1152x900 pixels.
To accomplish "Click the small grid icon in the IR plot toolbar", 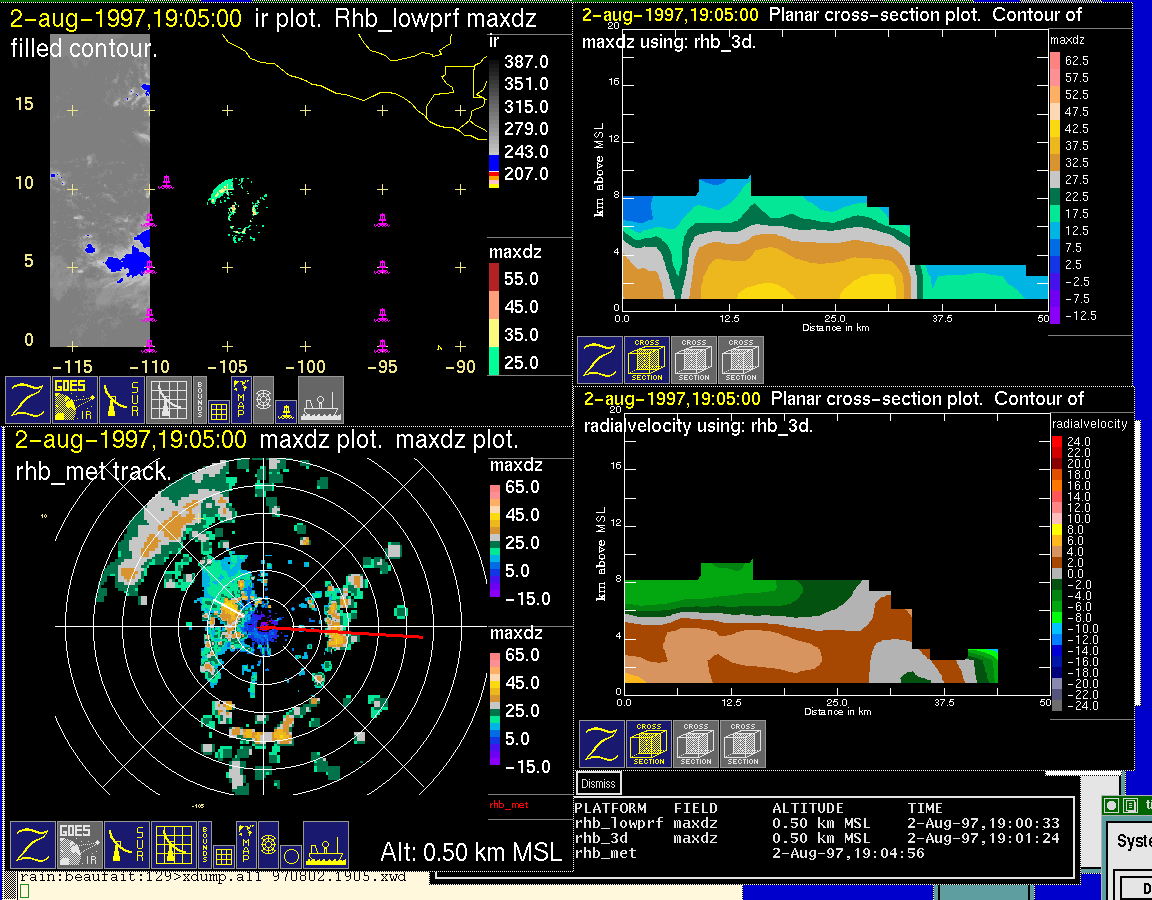I will tap(220, 410).
